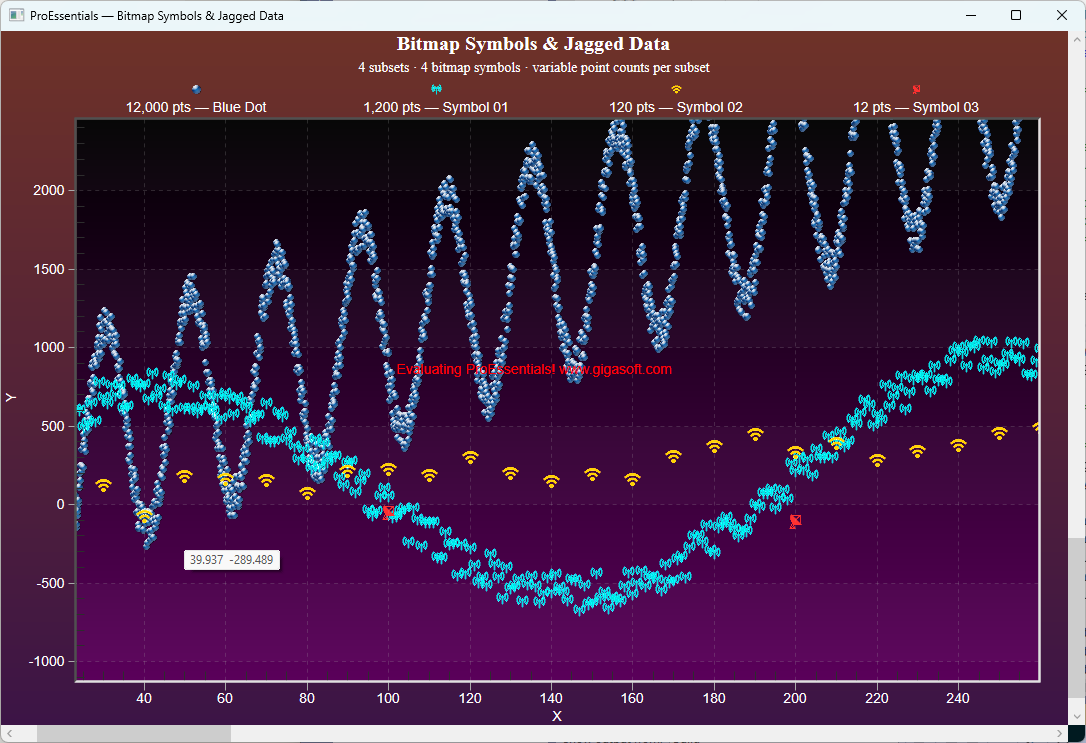Click the '1,200 pts — Symbol 01' legend label
The width and height of the screenshot is (1086, 743).
point(436,107)
